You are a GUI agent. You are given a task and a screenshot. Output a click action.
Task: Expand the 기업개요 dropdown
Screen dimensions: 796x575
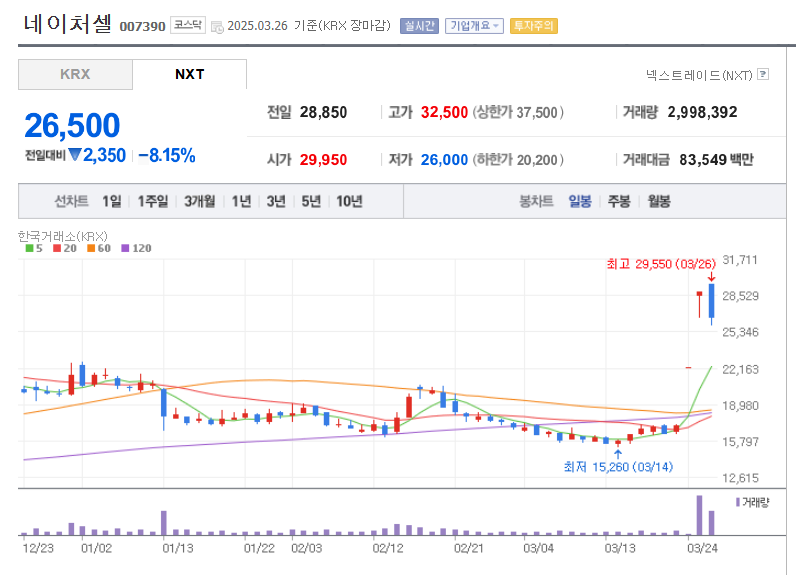tap(474, 26)
